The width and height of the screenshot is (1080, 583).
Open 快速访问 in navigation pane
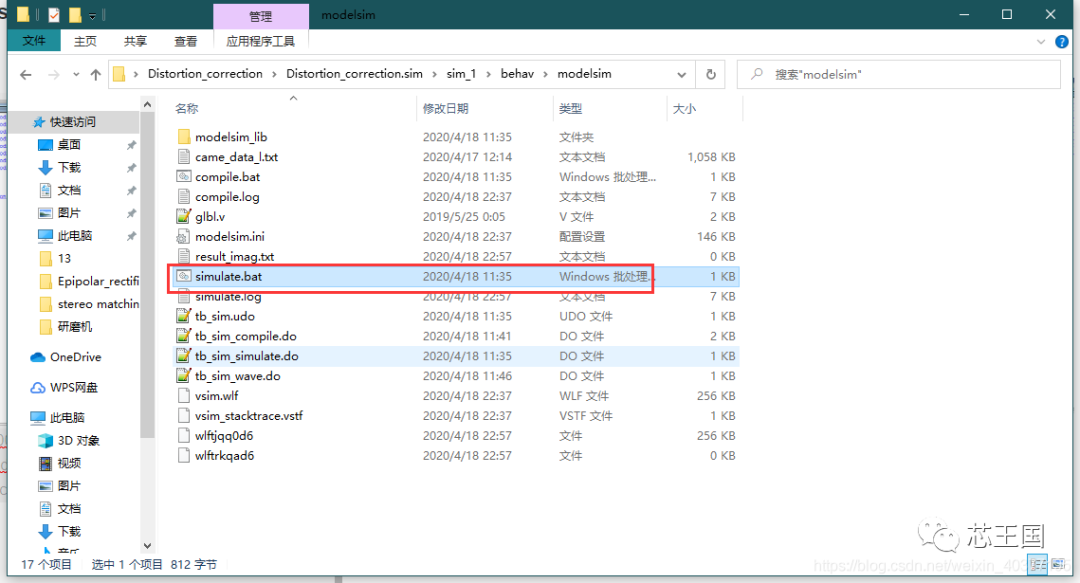click(72, 122)
